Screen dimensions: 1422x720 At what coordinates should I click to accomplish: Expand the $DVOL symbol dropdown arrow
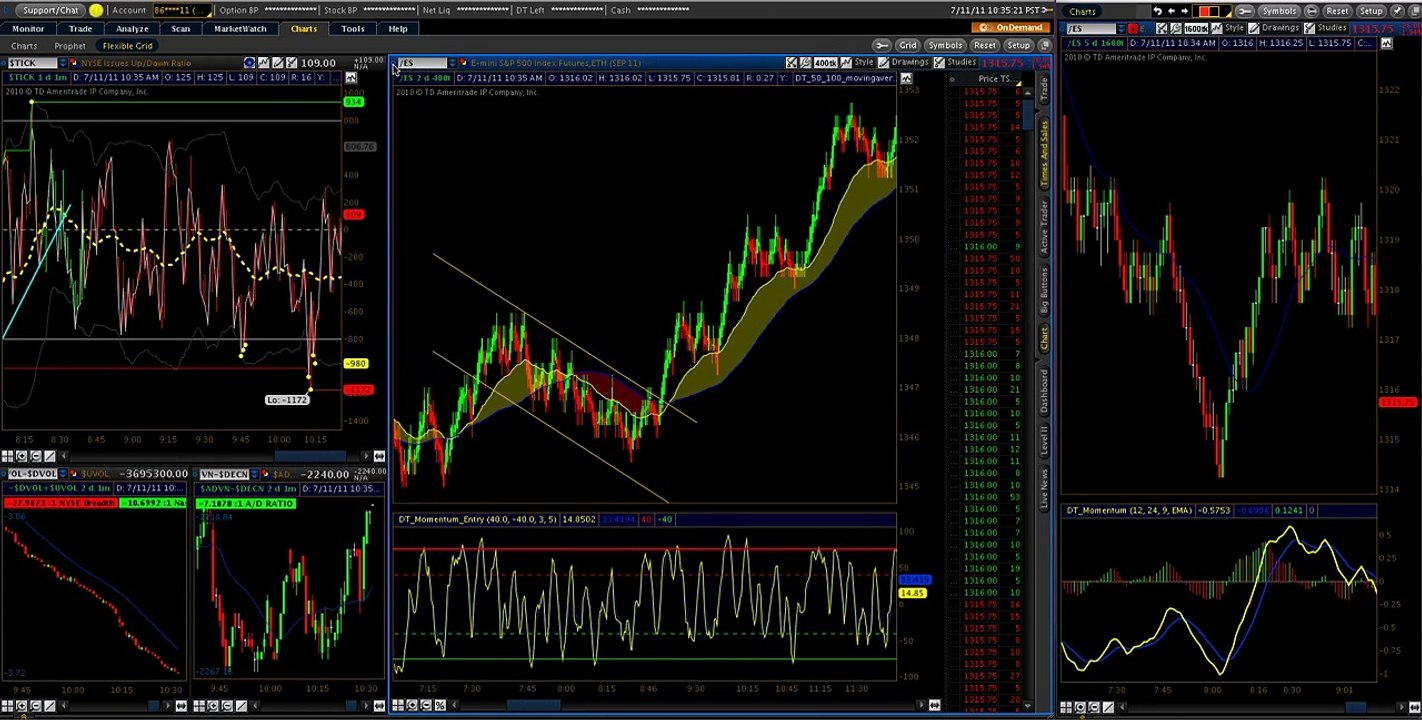(63, 474)
